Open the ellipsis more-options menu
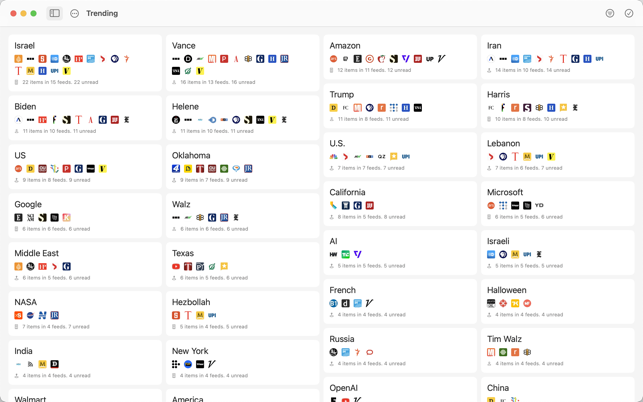Image resolution: width=643 pixels, height=402 pixels. tap(75, 13)
